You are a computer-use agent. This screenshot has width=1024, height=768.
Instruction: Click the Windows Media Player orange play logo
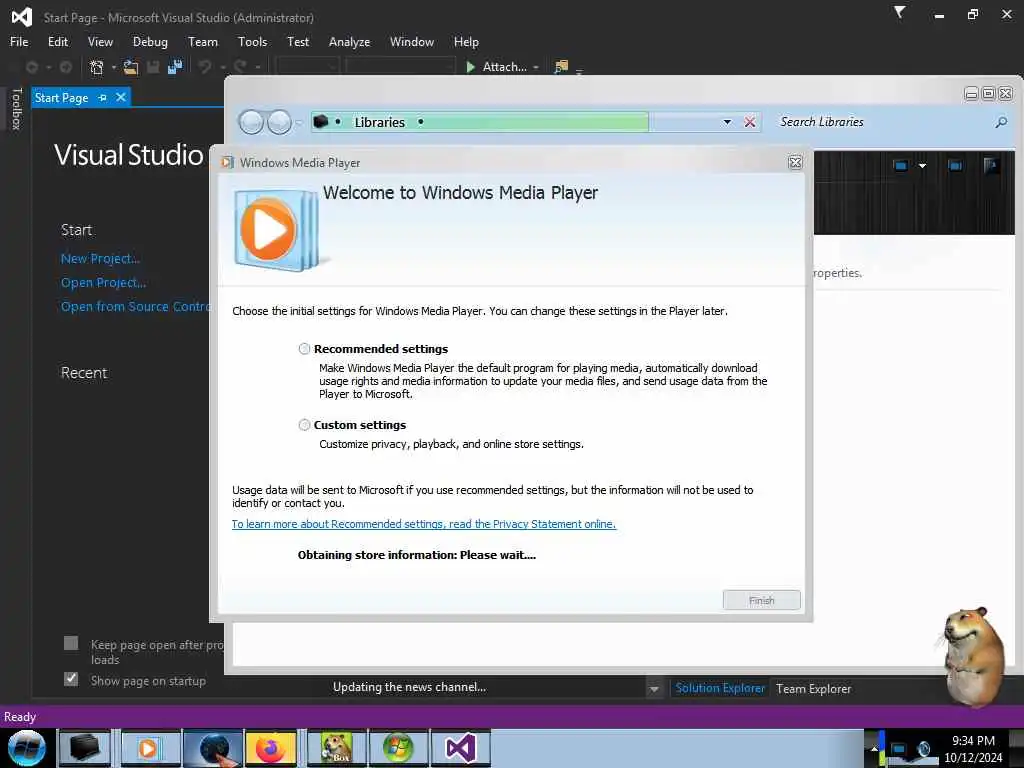pos(268,229)
